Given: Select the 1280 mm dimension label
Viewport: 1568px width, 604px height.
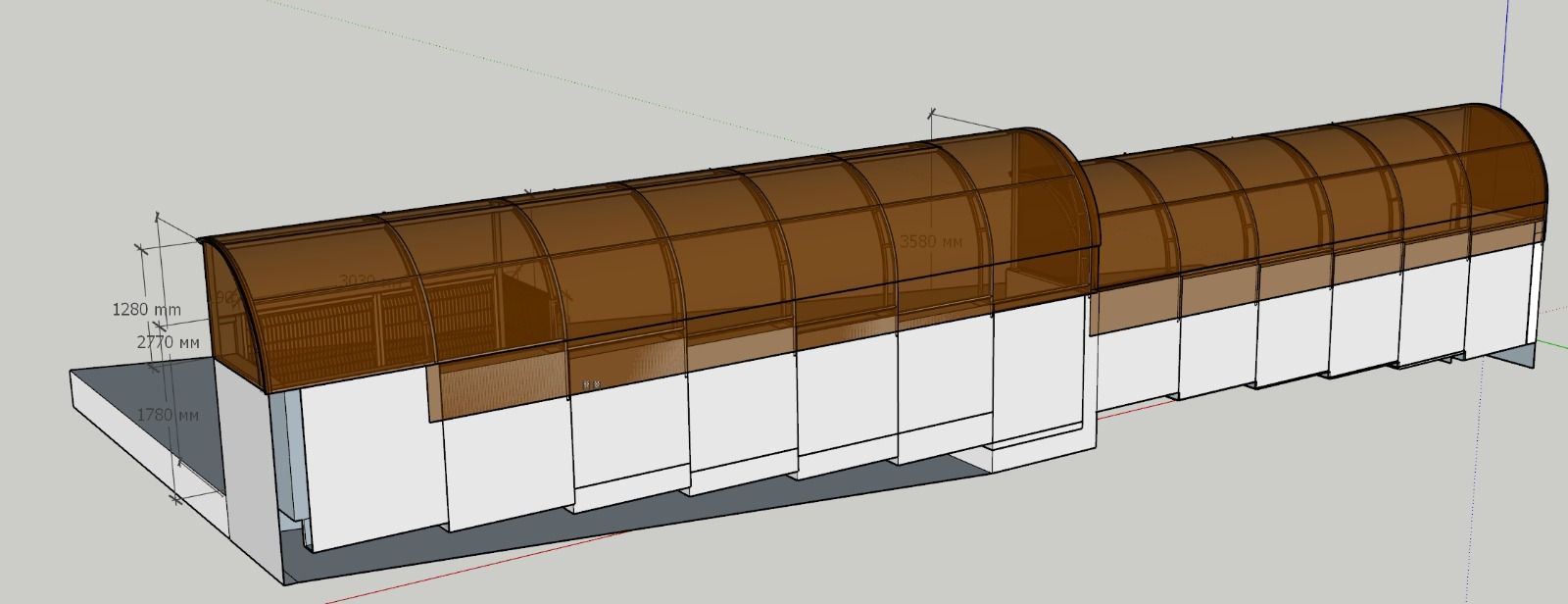Looking at the screenshot, I should 145,310.
